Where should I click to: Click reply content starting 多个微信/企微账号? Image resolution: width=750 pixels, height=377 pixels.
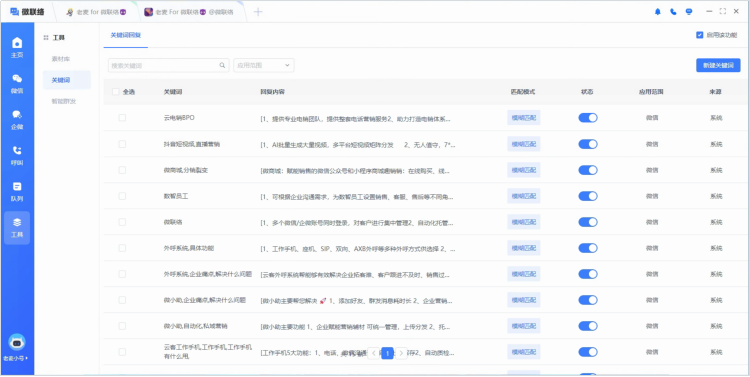coord(357,222)
